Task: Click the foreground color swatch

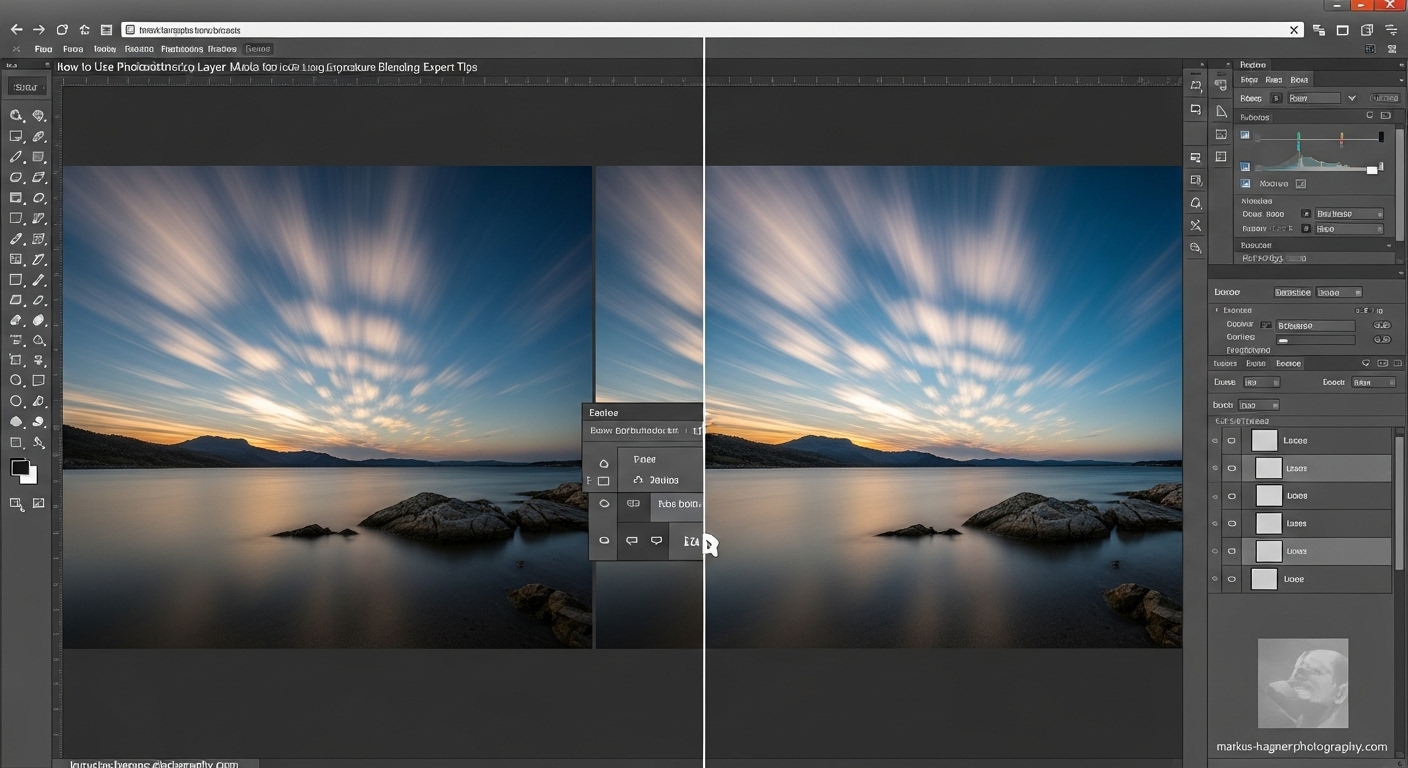Action: pos(20,466)
